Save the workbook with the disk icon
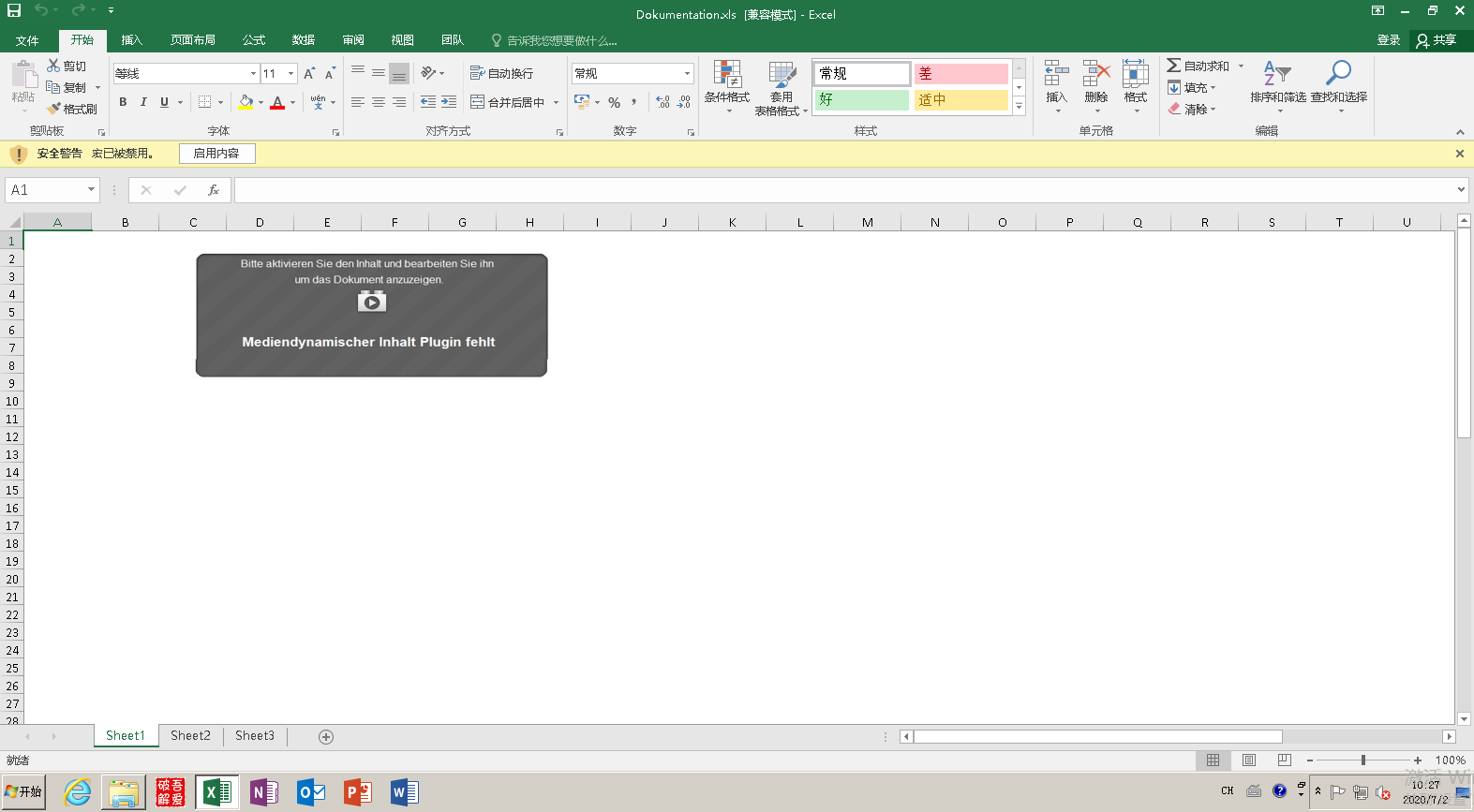This screenshot has height=812, width=1474. (x=14, y=10)
